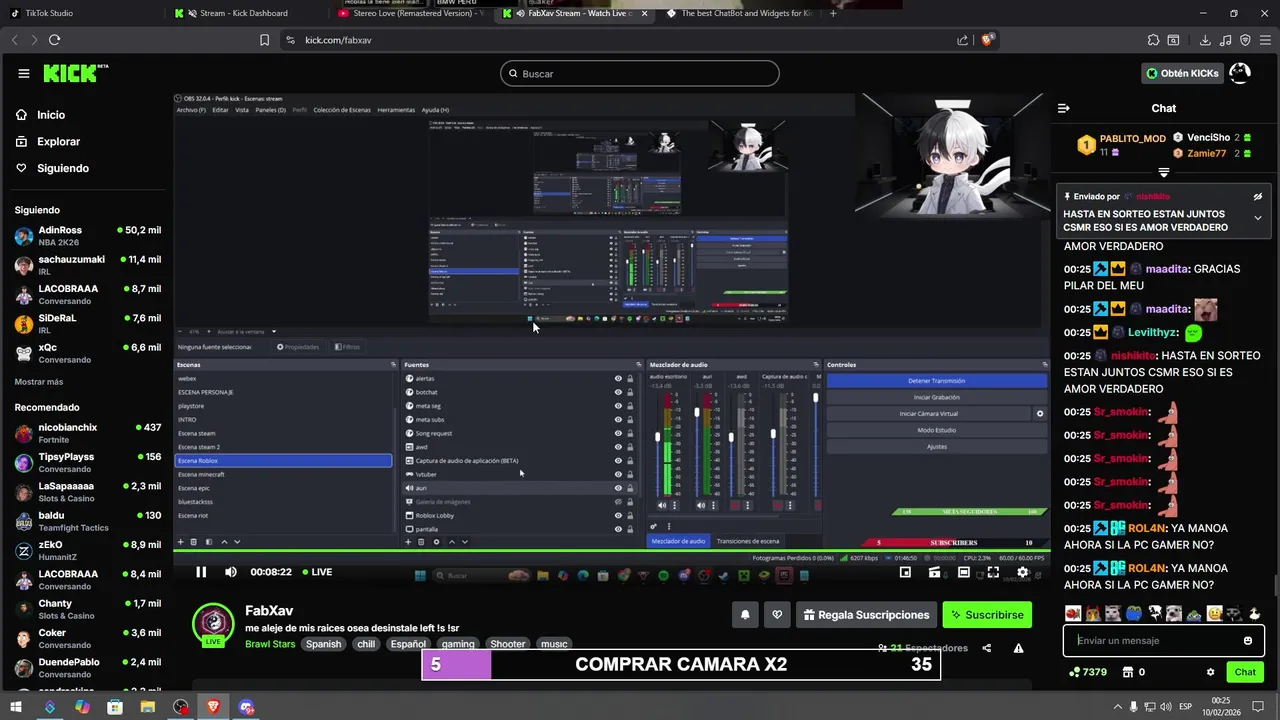Open FabXav channel avatar
1280x720 pixels.
point(213,624)
